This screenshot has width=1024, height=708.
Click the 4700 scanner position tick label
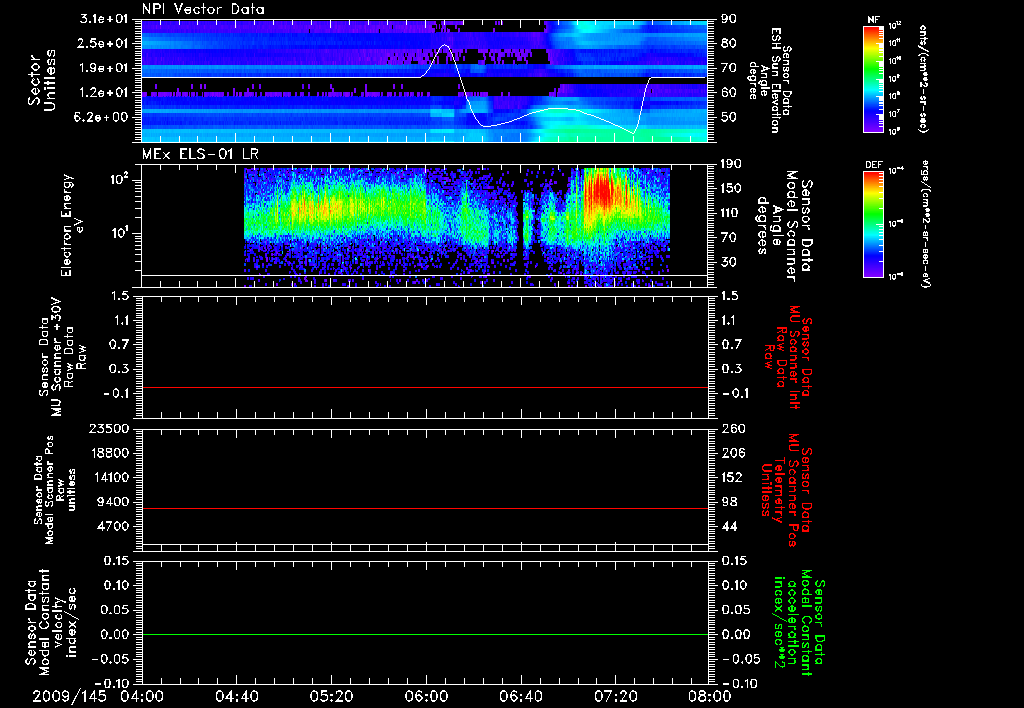coord(114,526)
